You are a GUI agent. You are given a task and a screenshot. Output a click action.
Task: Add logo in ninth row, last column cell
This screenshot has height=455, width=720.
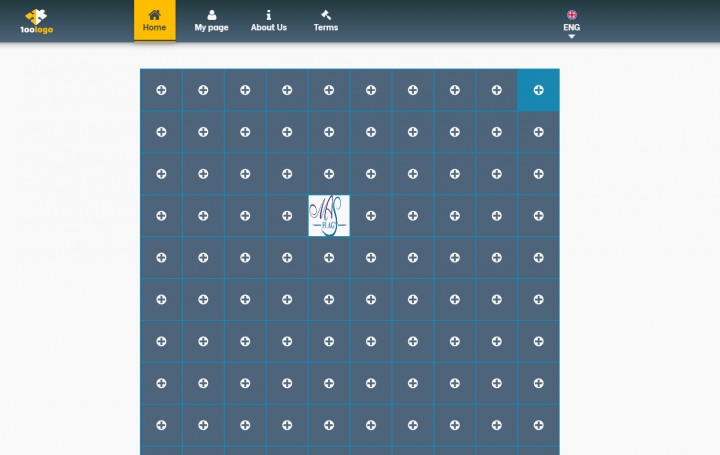point(539,425)
